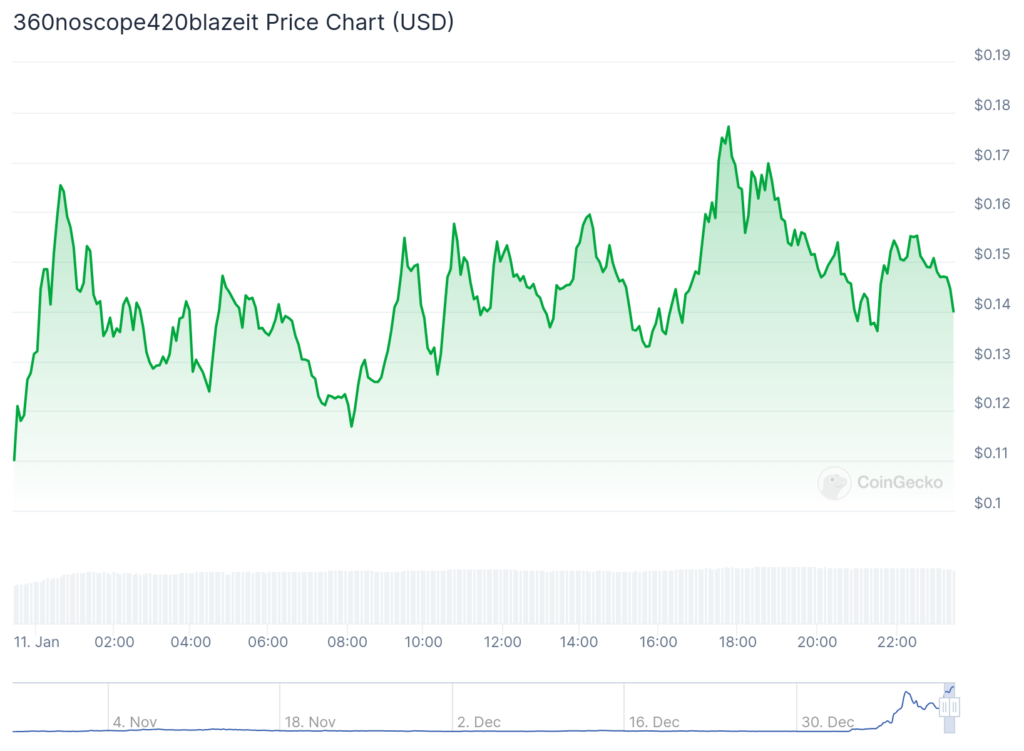Screen dimensions: 1024x751
Task: Click the $0.14 price axis label
Action: (x=992, y=304)
